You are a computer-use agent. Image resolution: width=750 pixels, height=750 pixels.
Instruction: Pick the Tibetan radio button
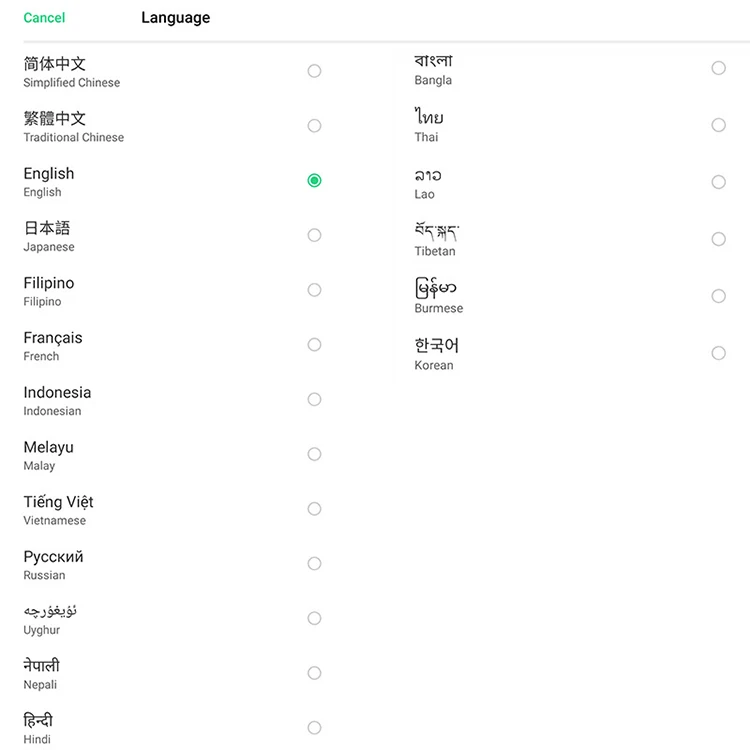pos(718,239)
